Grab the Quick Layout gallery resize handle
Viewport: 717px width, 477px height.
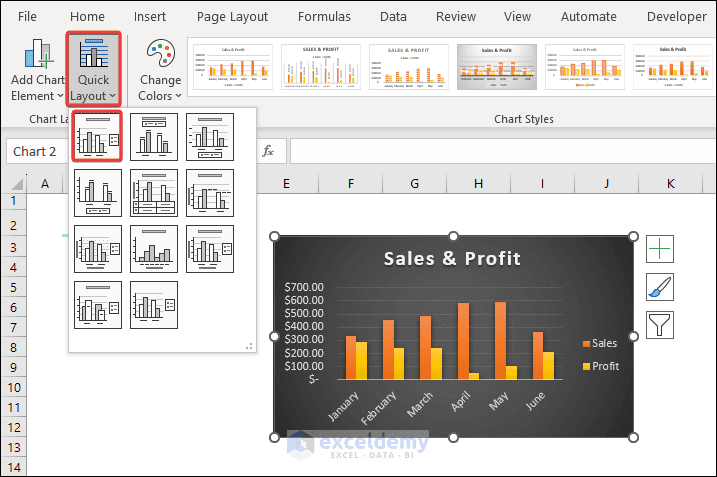249,346
